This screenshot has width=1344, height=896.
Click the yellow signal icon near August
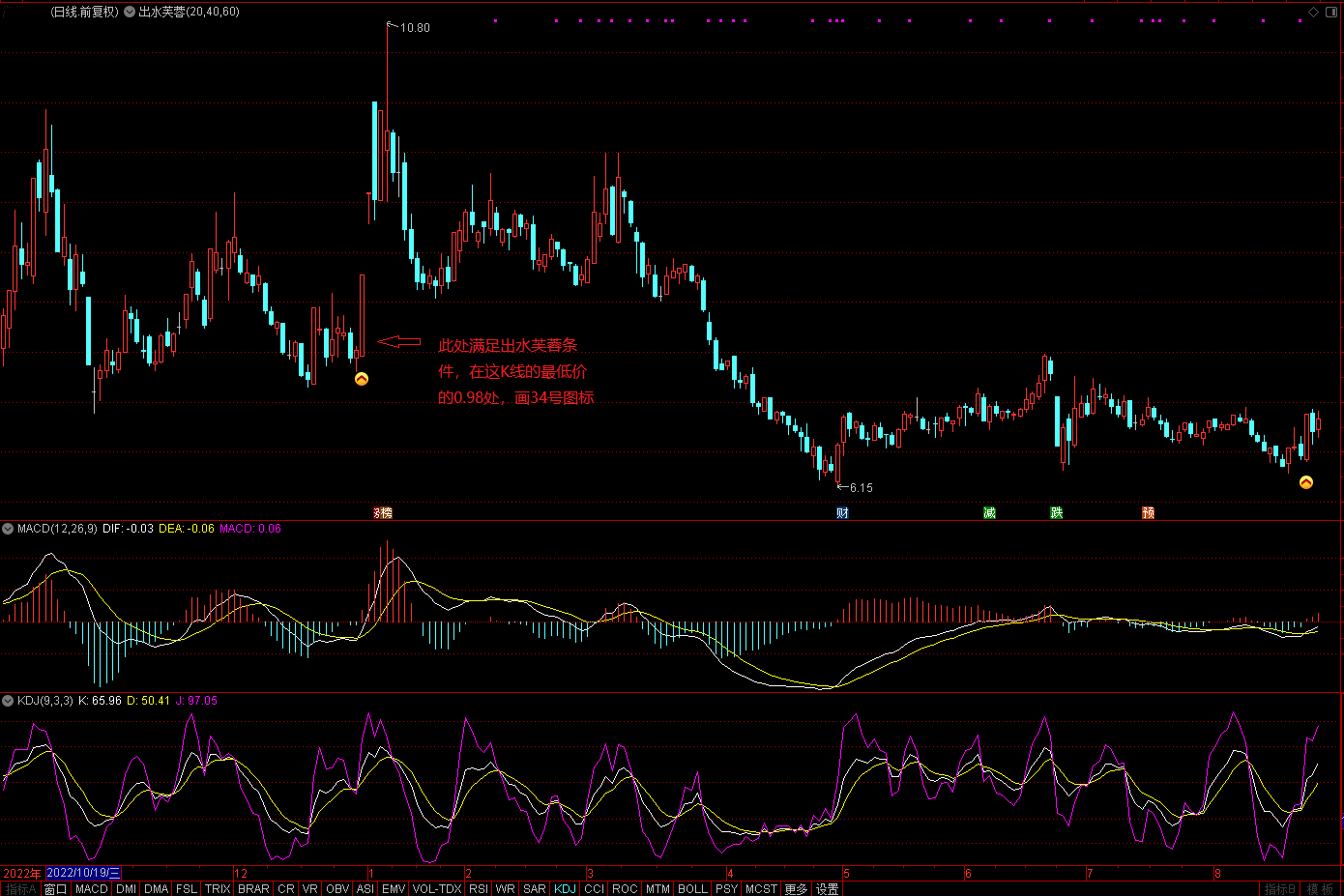click(1306, 482)
